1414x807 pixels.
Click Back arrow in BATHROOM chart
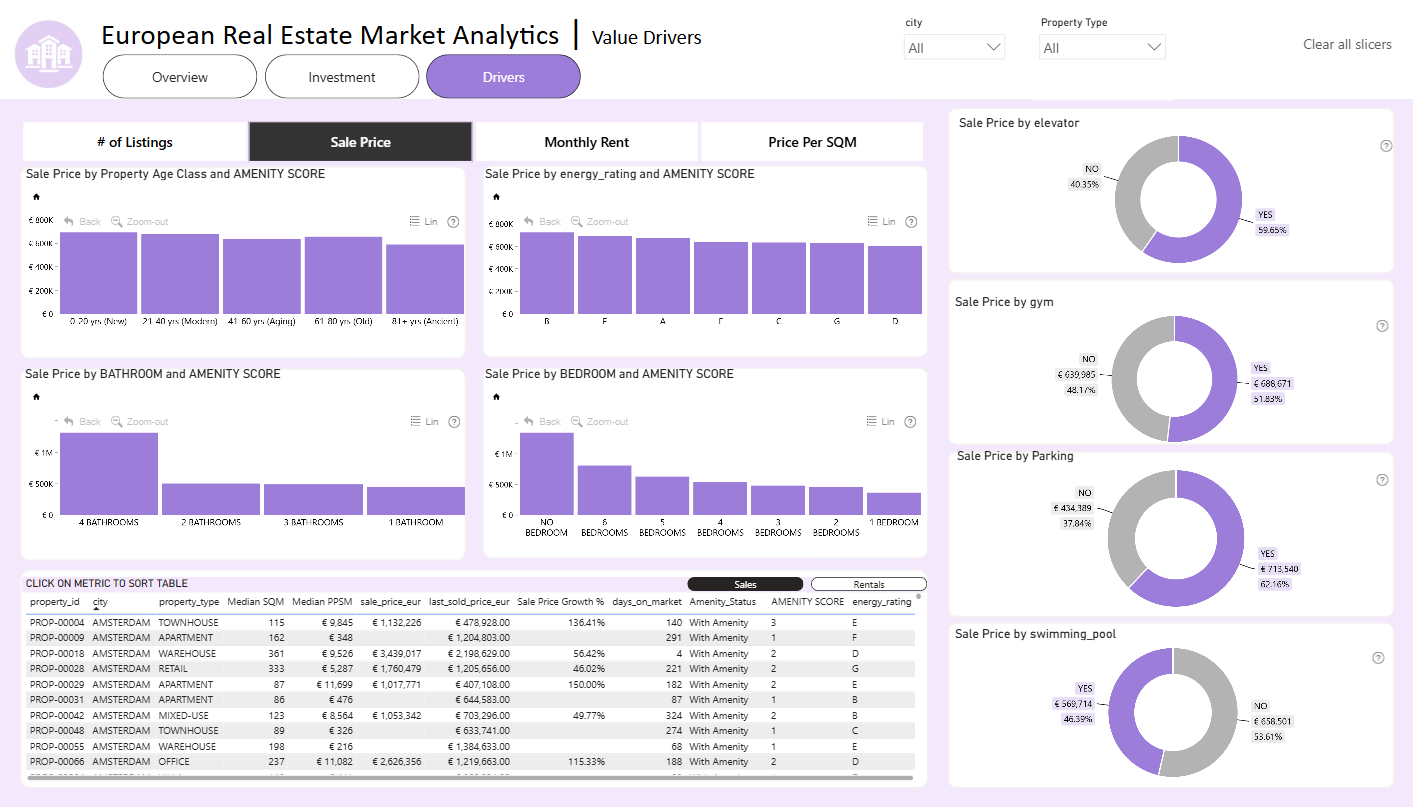[69, 422]
